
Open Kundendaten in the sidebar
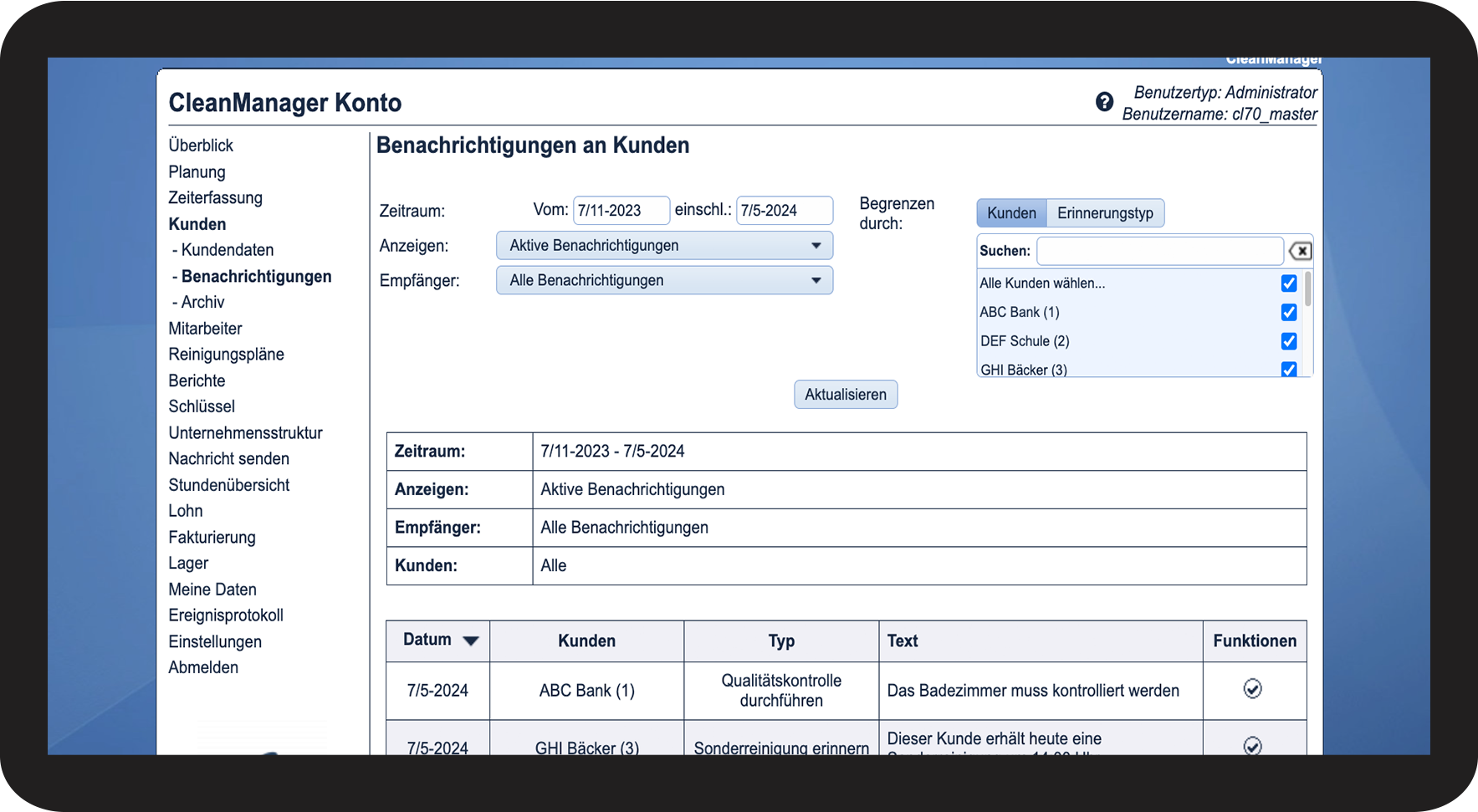coord(227,250)
